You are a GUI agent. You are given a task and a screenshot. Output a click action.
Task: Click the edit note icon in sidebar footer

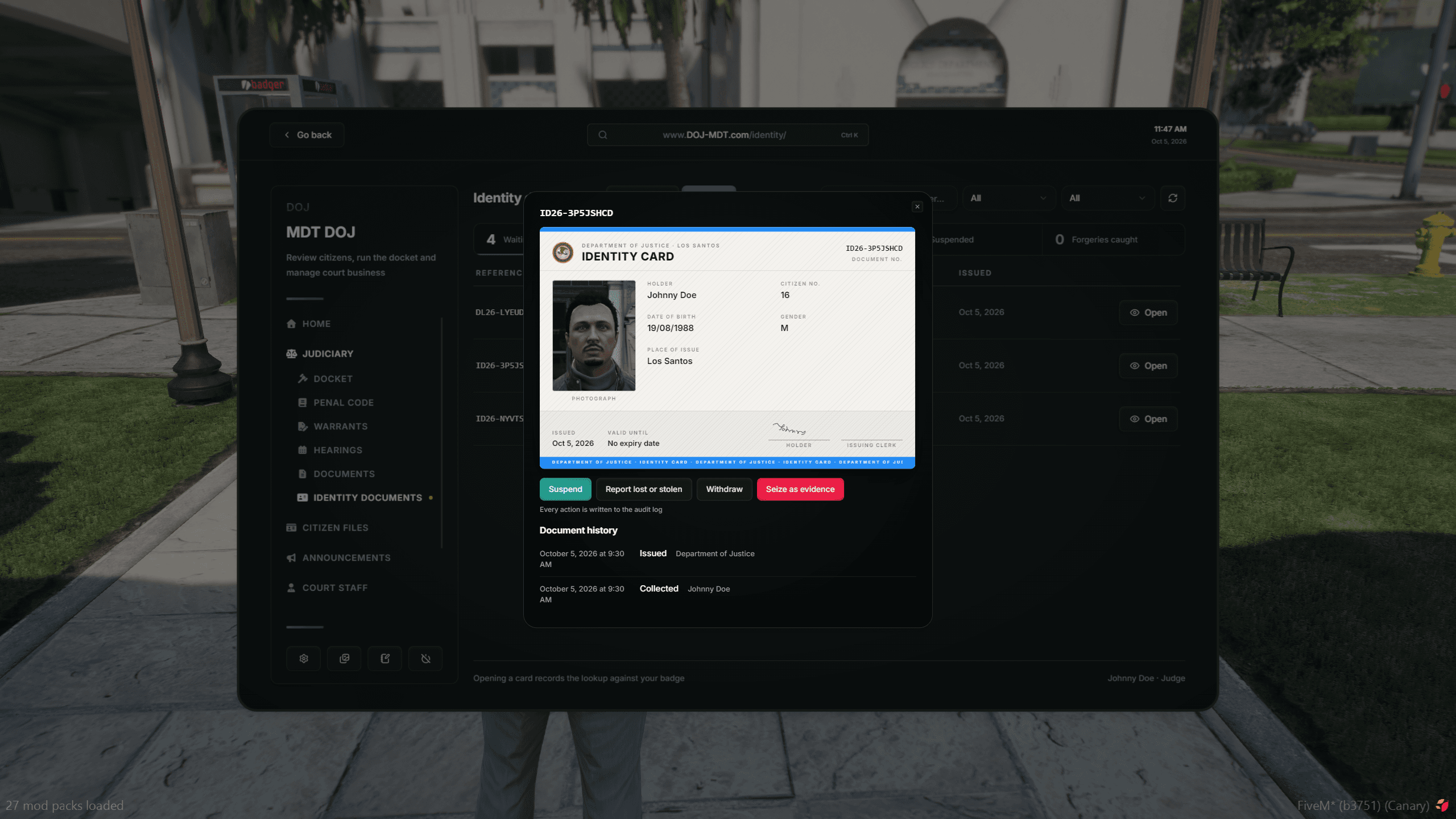coord(385,659)
